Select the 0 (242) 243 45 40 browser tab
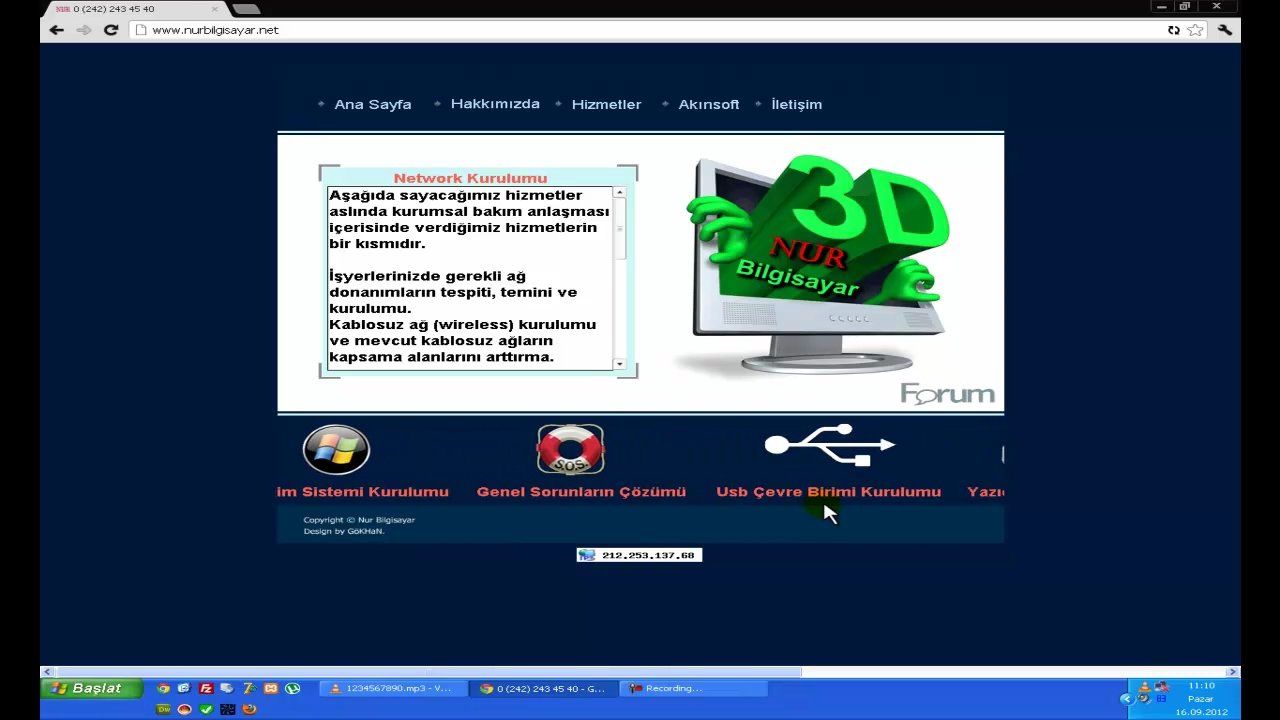This screenshot has width=1280, height=720. [x=135, y=9]
